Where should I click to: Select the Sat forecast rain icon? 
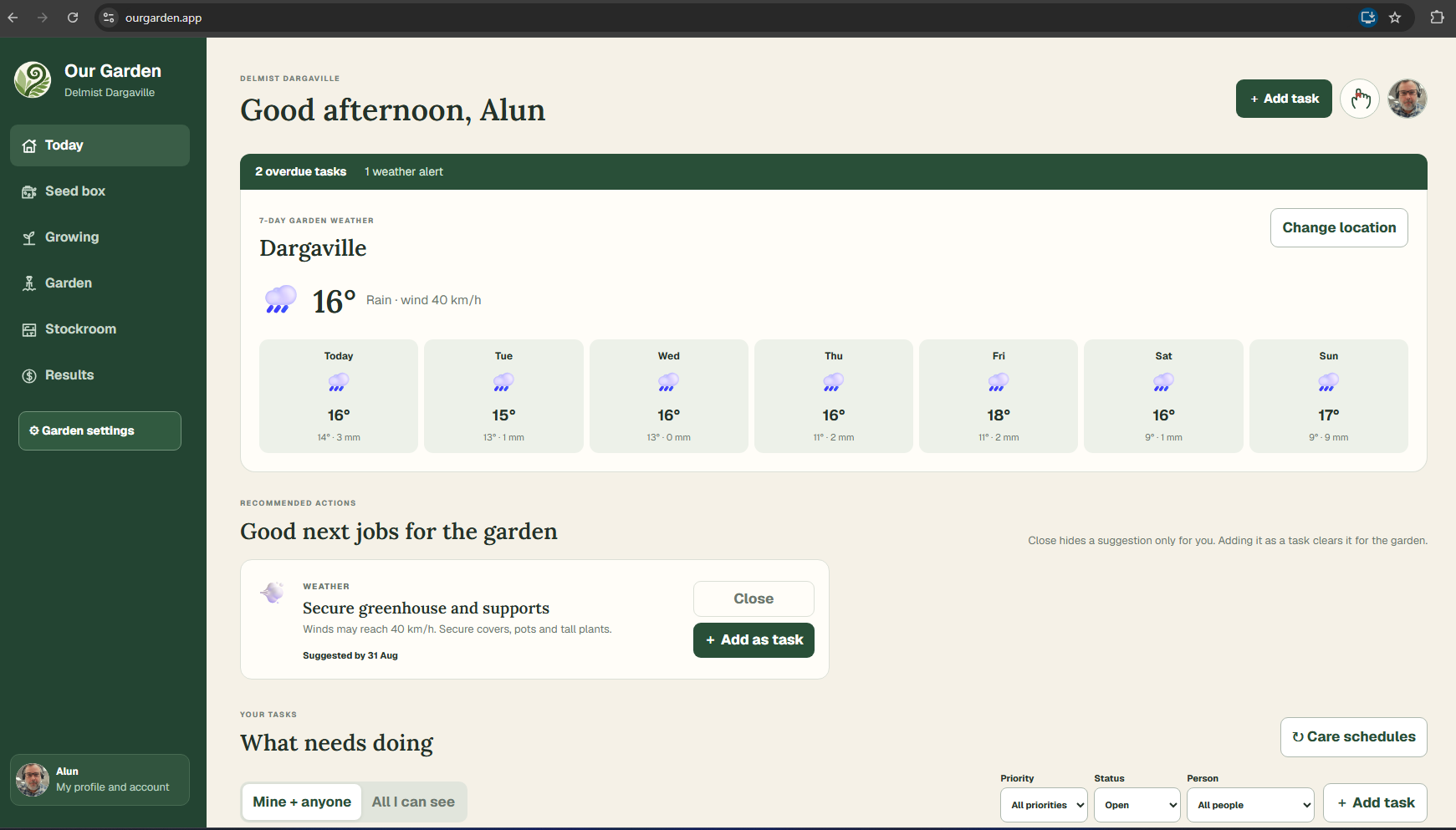(1163, 383)
